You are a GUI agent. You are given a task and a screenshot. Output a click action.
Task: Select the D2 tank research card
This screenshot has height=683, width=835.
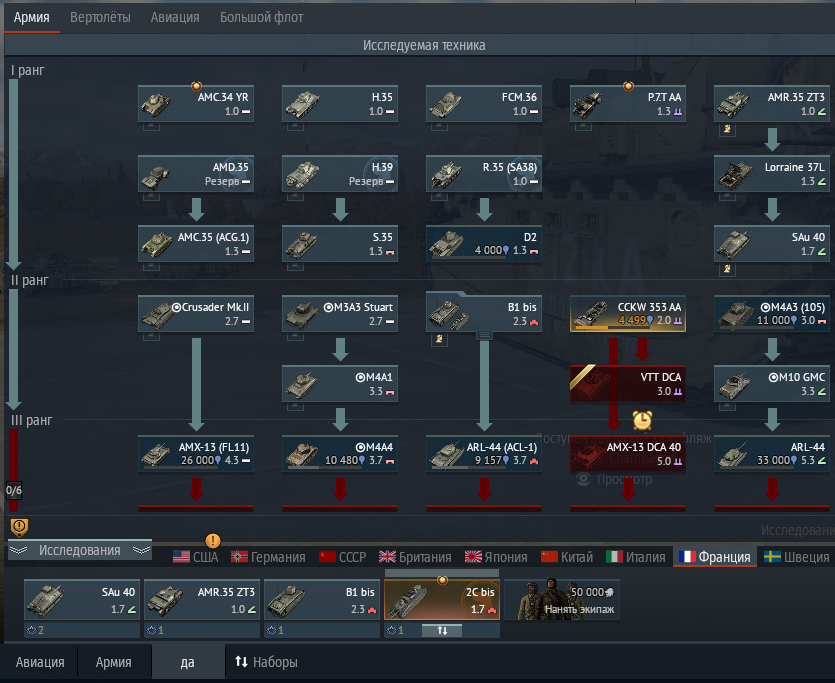(x=484, y=244)
